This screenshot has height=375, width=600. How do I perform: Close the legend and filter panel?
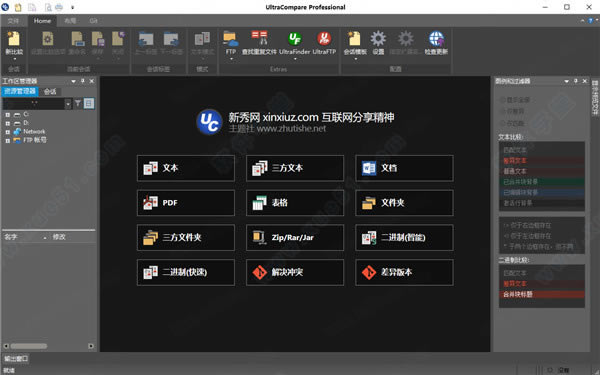point(585,81)
